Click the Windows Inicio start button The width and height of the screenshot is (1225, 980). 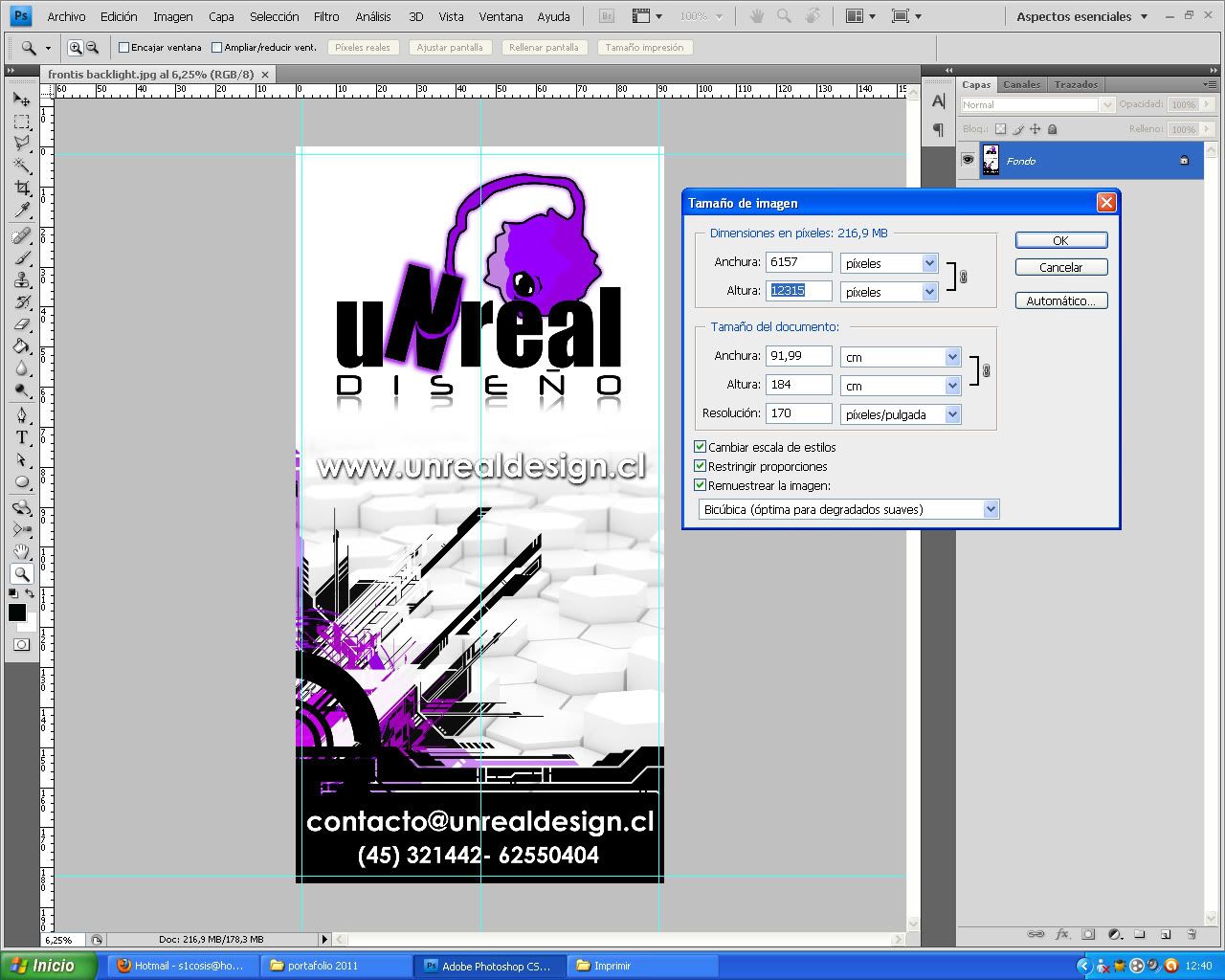tap(49, 966)
